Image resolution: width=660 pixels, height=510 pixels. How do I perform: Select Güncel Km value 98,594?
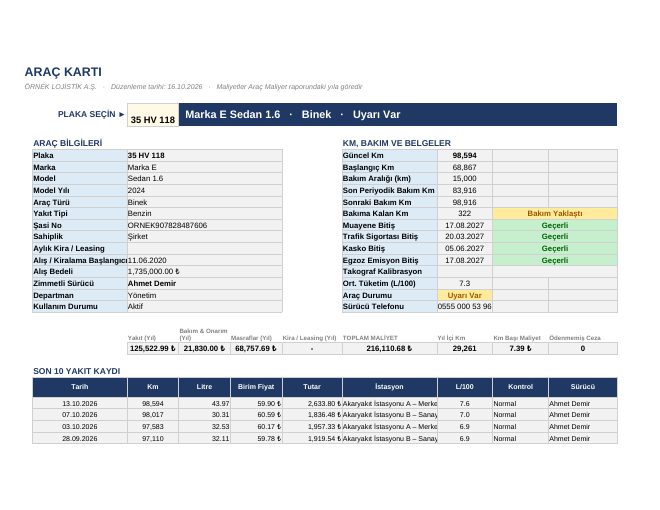point(465,155)
